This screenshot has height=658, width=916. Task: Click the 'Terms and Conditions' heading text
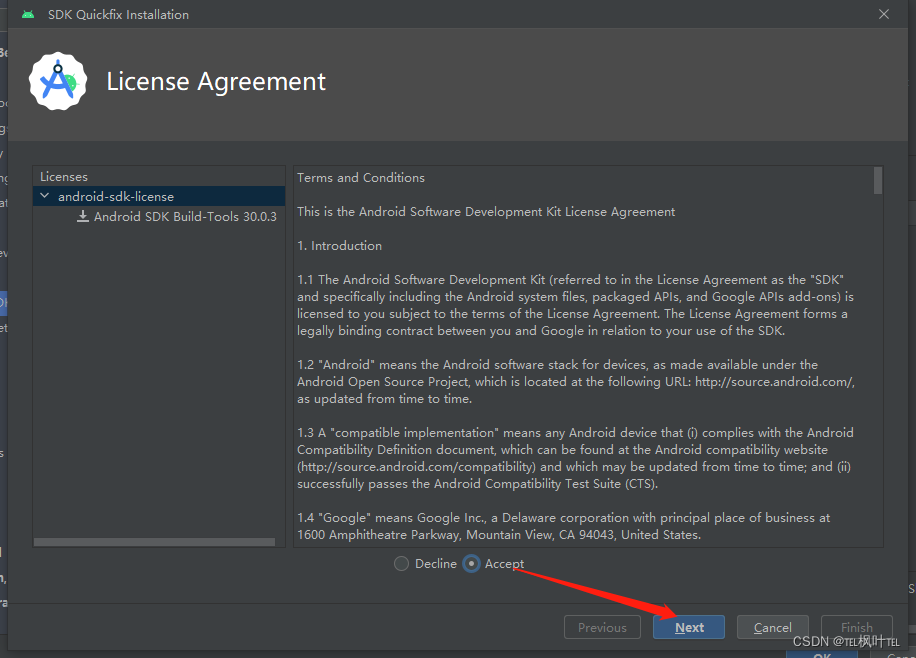coord(361,178)
